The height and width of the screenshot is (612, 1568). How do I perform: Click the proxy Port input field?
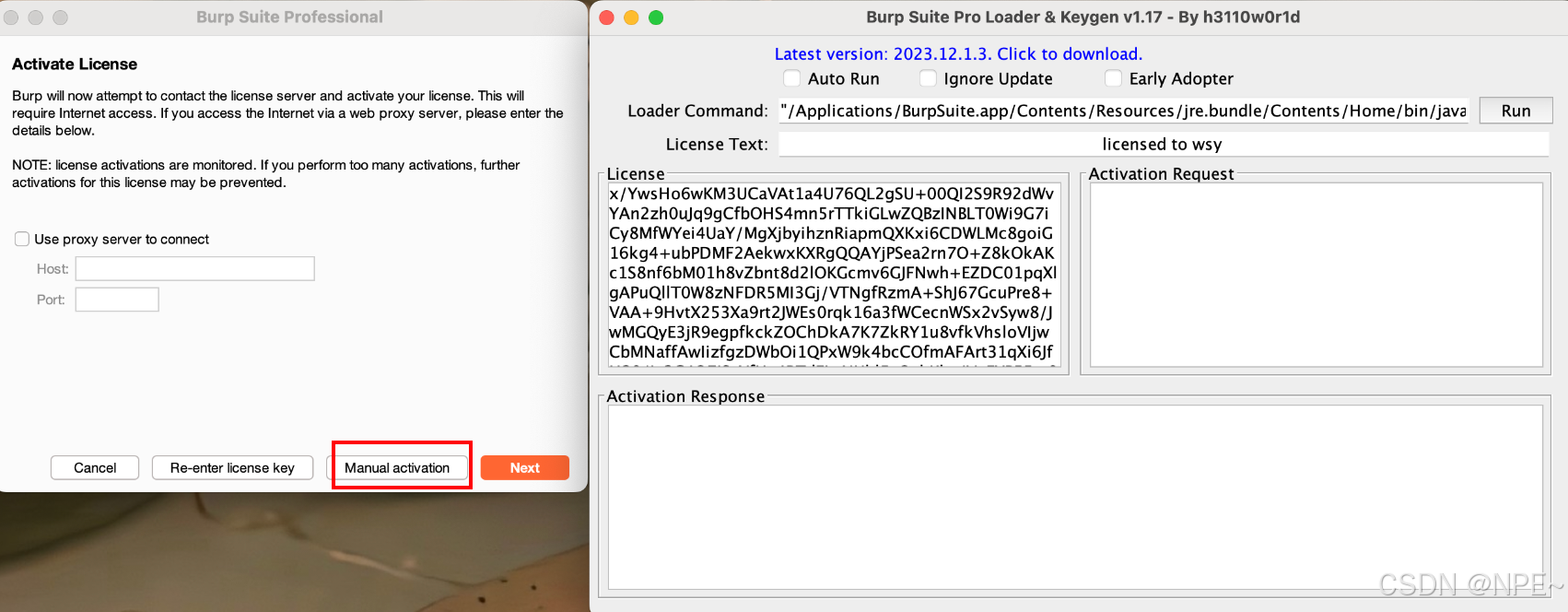point(117,300)
